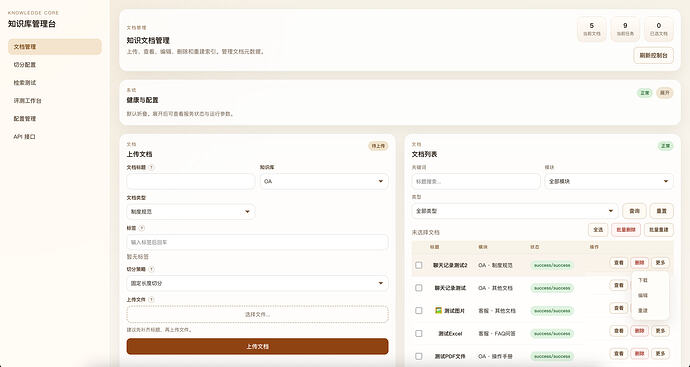690x367 pixels.
Task: Switch to 评测工作台 in the sidebar
Action: tap(55, 101)
